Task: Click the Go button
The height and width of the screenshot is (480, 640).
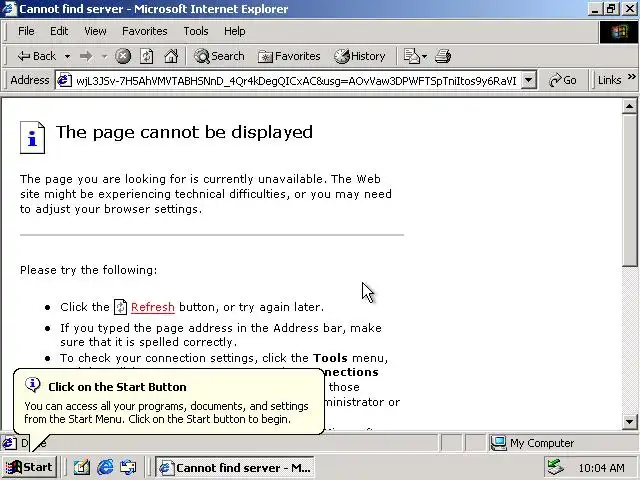Action: tap(563, 80)
